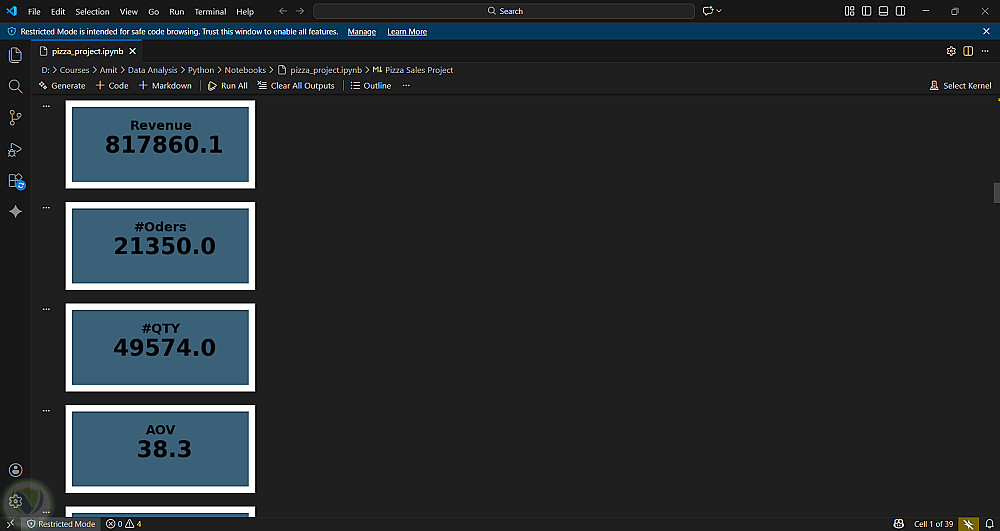1000x531 pixels.
Task: Open the Copilot status icon in status bar
Action: click(899, 524)
